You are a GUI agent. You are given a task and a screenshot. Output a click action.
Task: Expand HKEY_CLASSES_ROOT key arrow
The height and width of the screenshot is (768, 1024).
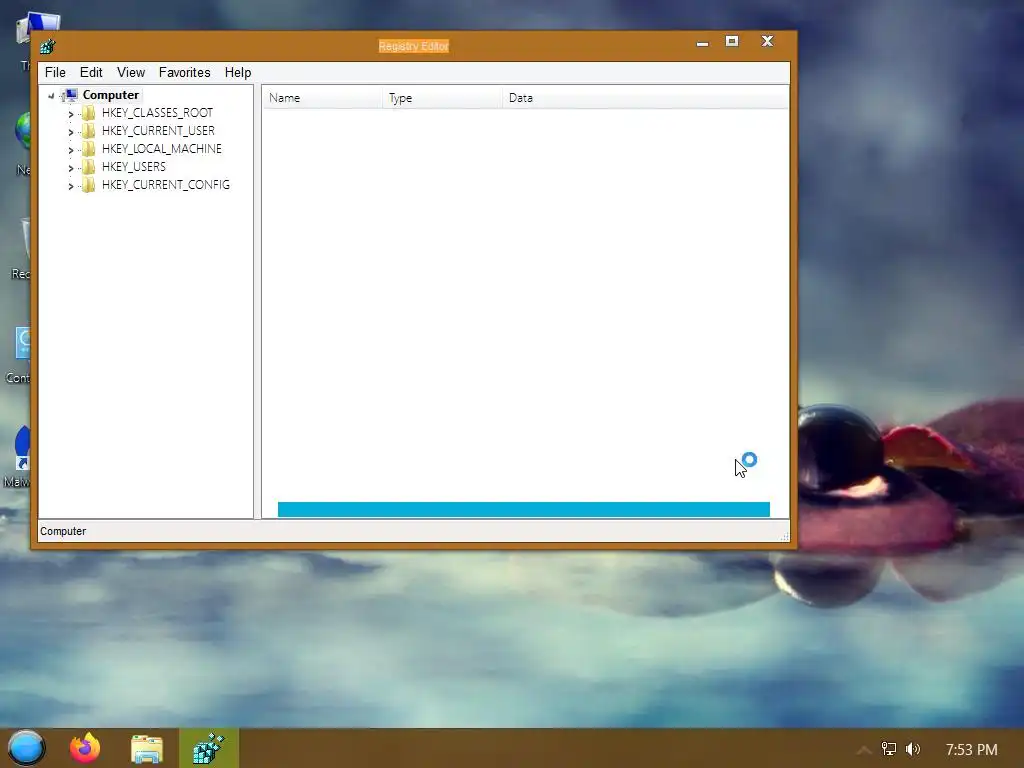click(71, 114)
